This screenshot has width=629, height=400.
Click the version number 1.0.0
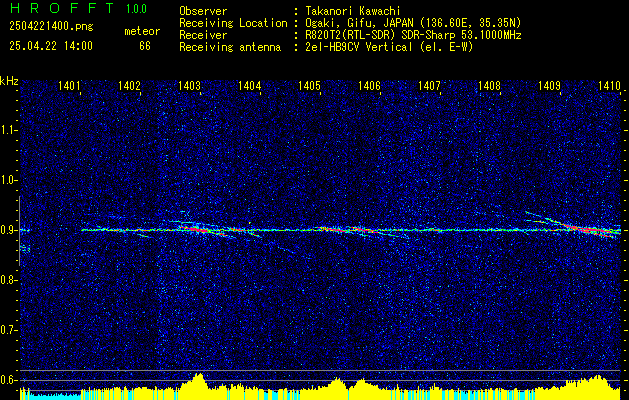tap(136, 9)
